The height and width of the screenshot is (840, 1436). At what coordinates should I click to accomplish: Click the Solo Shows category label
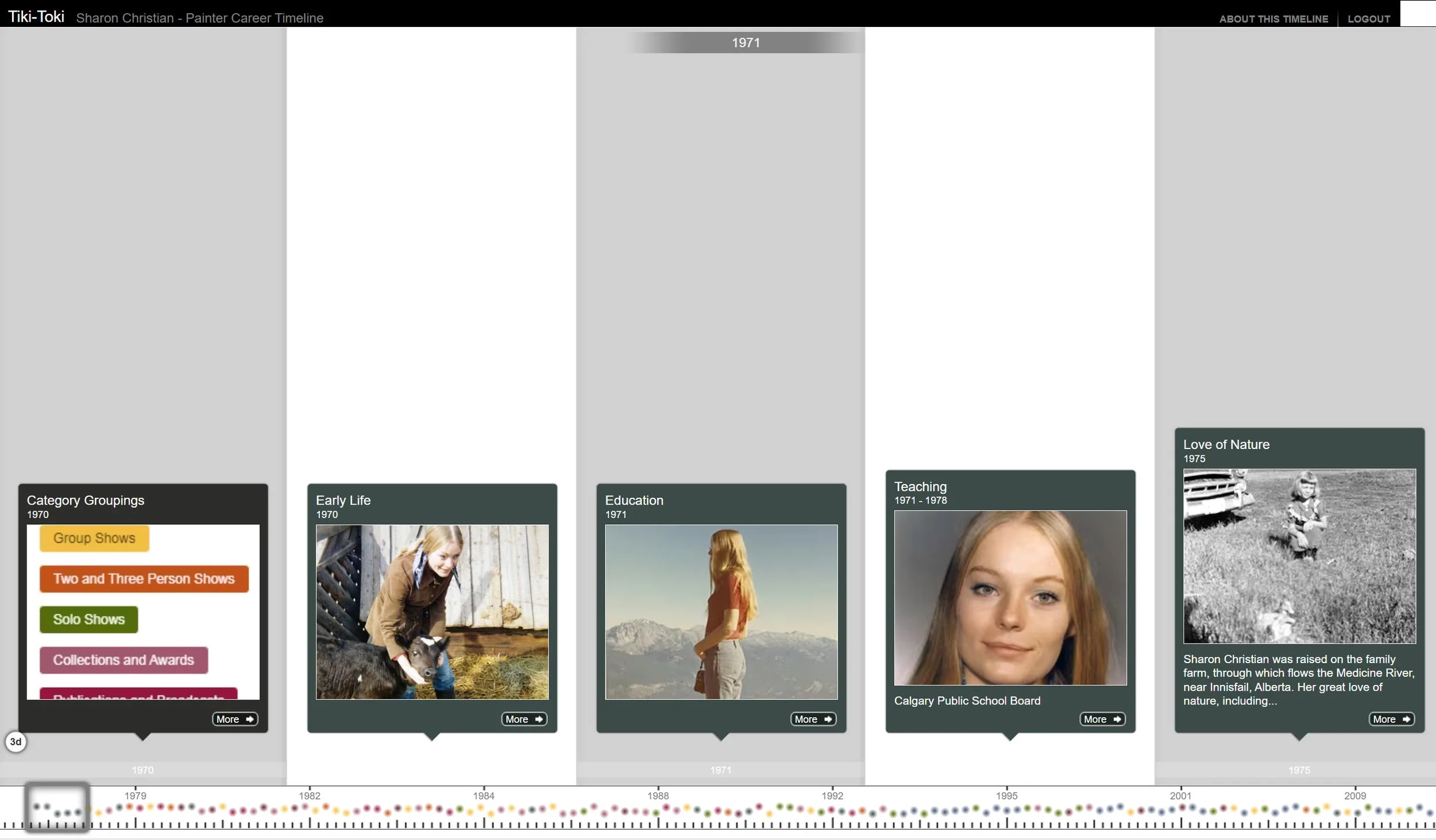pos(88,620)
